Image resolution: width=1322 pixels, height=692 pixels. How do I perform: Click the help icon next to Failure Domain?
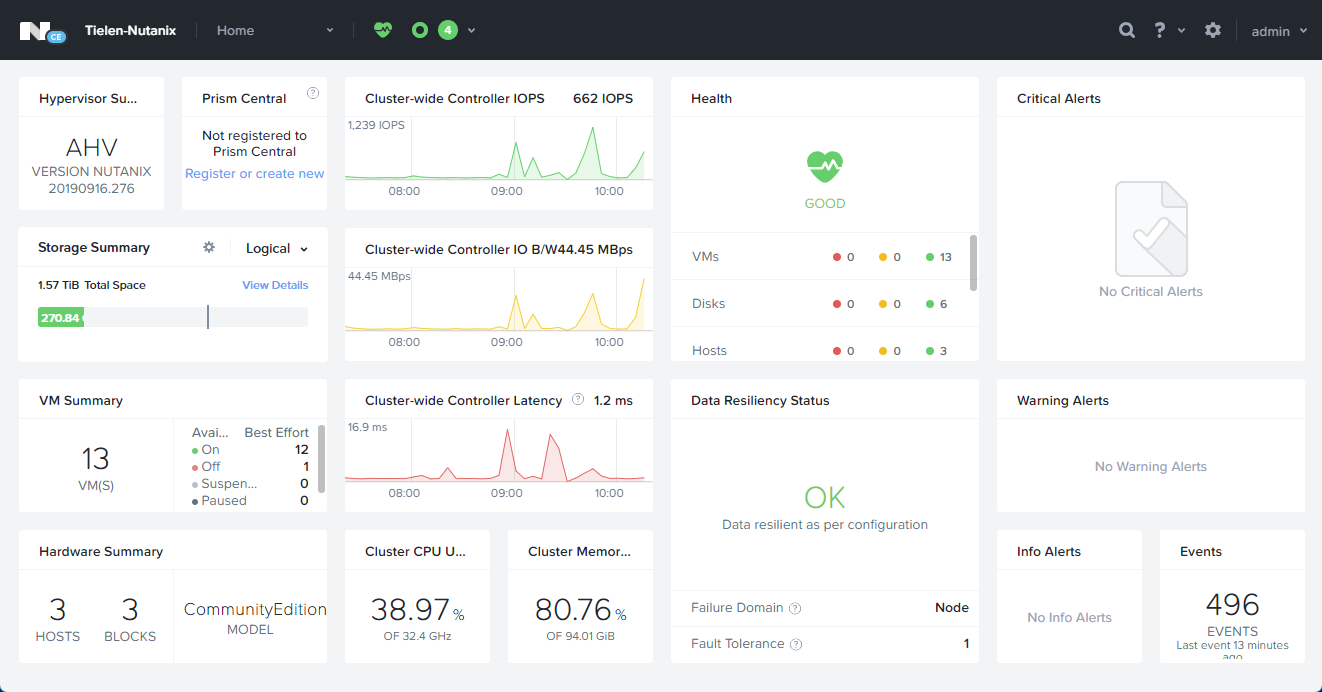(795, 608)
